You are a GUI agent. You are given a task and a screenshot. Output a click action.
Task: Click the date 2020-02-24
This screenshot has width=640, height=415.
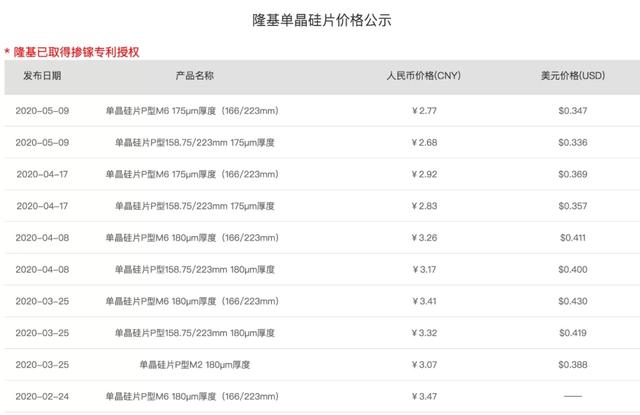42,396
